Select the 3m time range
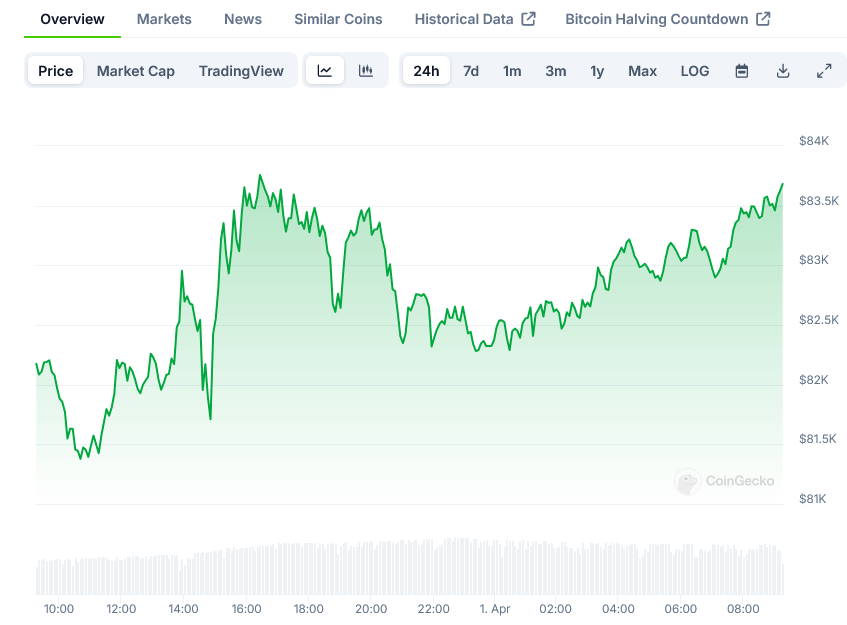 coord(556,71)
